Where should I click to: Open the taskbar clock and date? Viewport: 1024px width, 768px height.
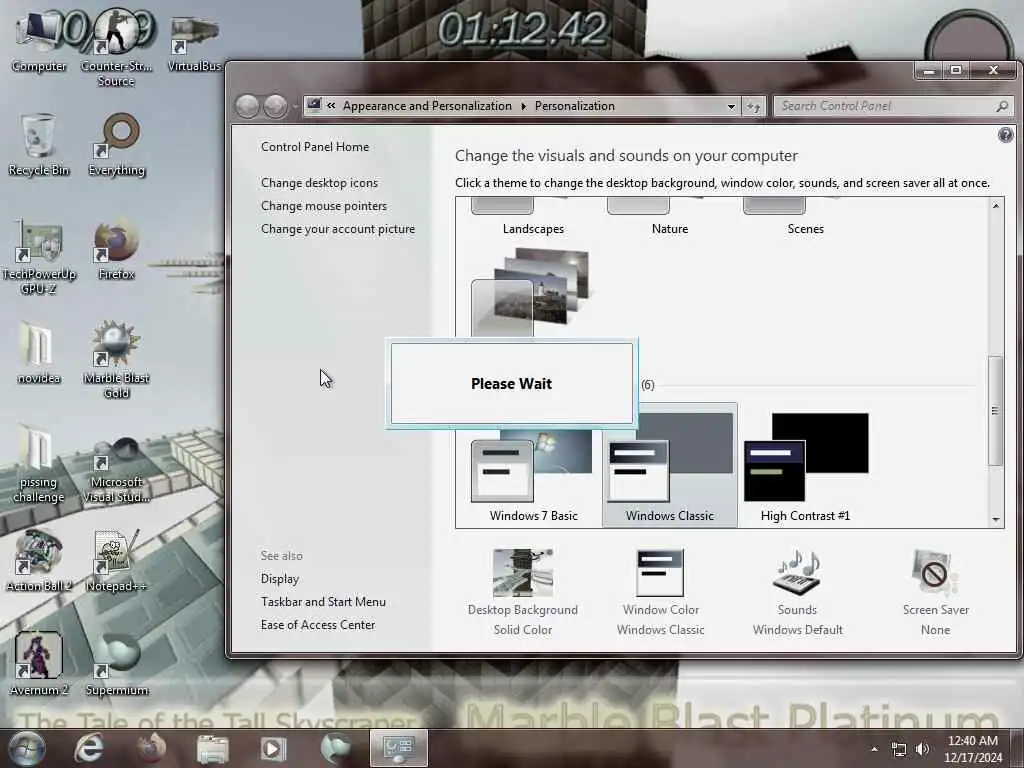(x=972, y=749)
